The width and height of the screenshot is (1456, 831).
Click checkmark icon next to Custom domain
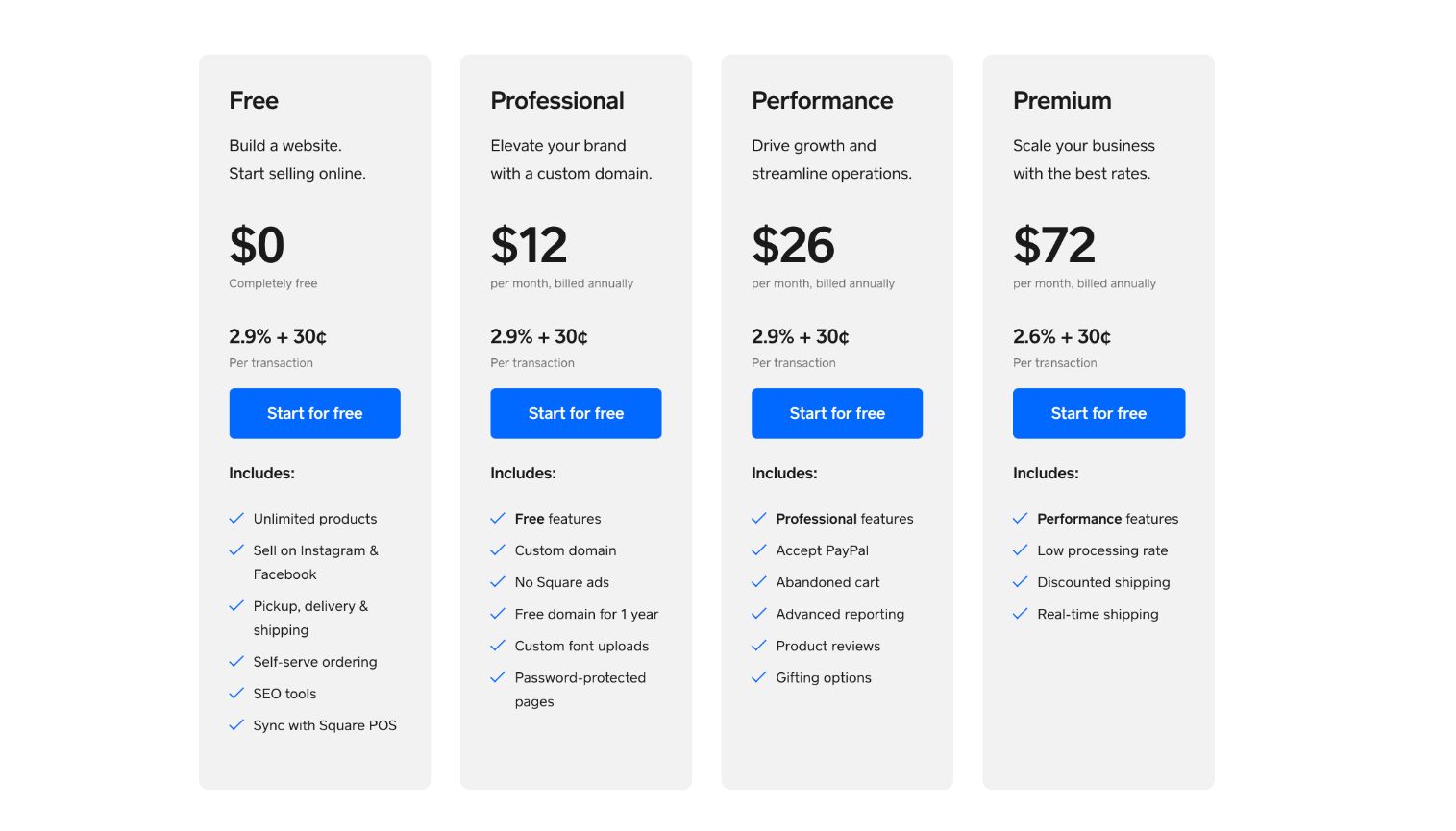pyautogui.click(x=498, y=550)
